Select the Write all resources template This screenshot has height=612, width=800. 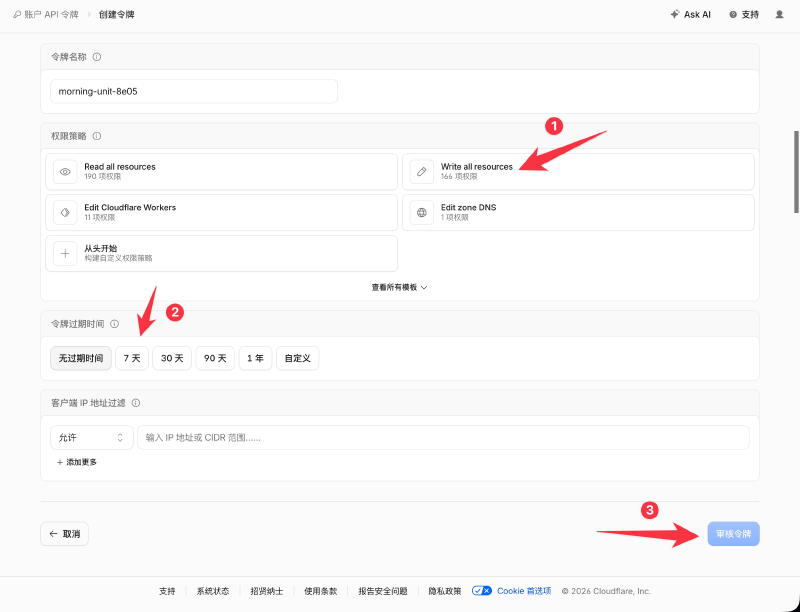point(578,172)
